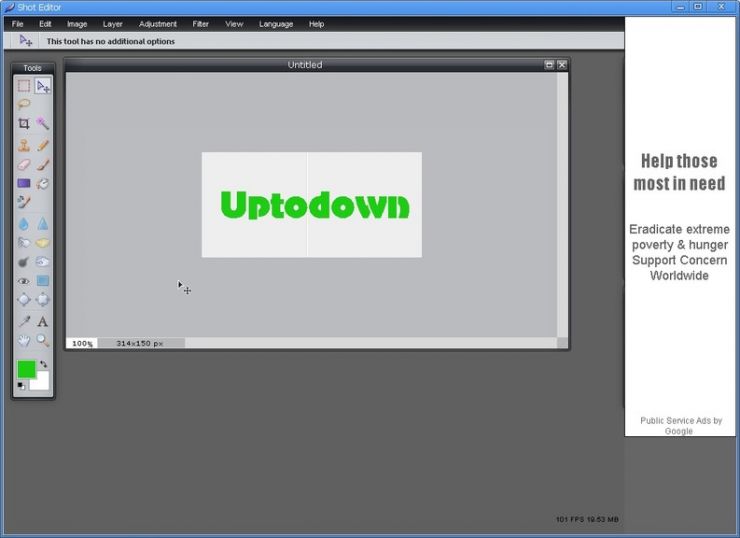Choose the Hand pan tool
The image size is (740, 538).
pyautogui.click(x=24, y=340)
